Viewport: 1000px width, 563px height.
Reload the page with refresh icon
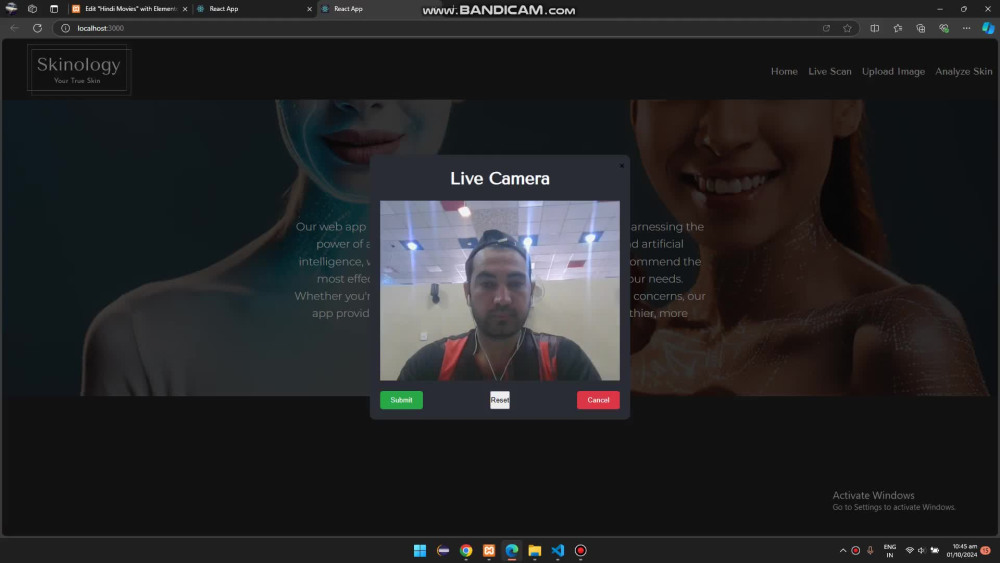click(x=38, y=28)
